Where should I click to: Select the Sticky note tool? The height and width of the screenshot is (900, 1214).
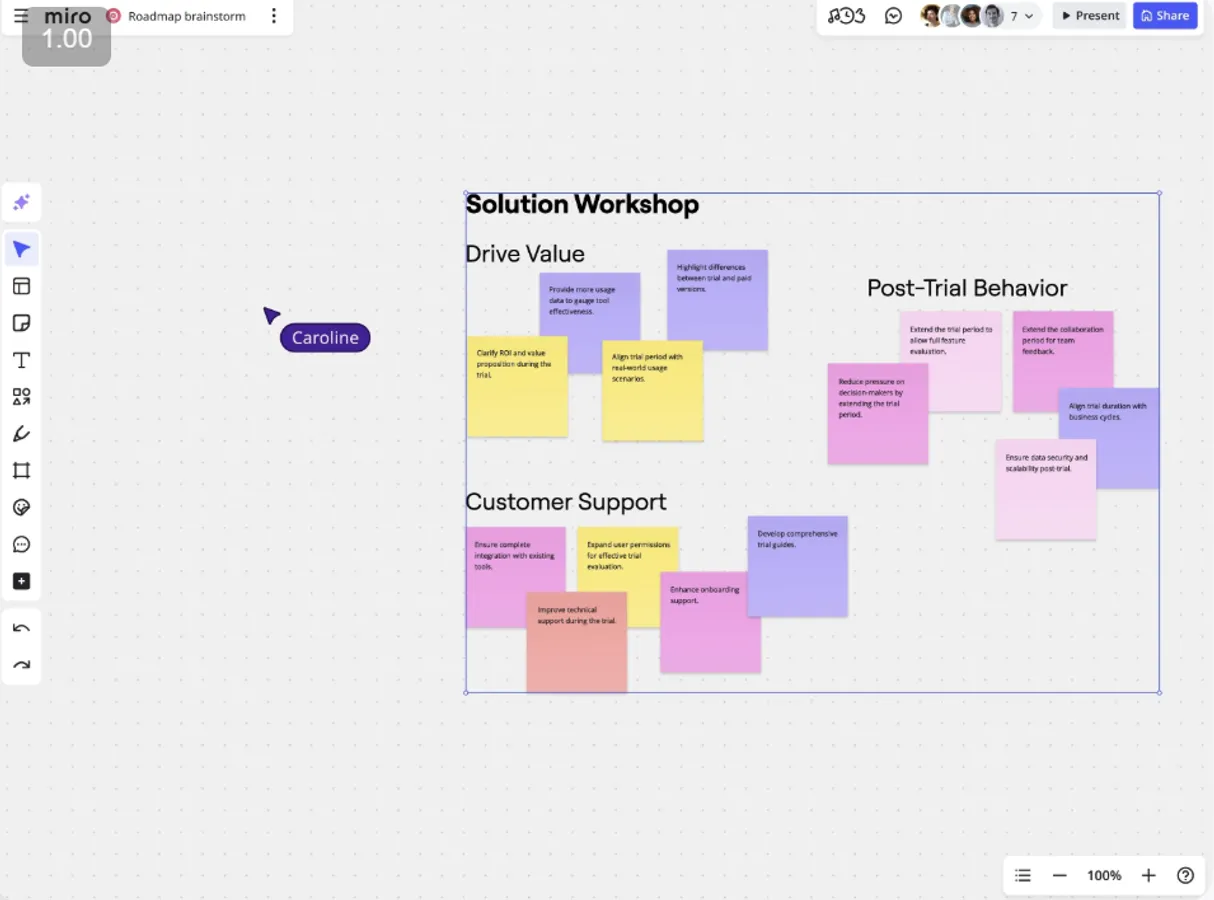point(21,323)
